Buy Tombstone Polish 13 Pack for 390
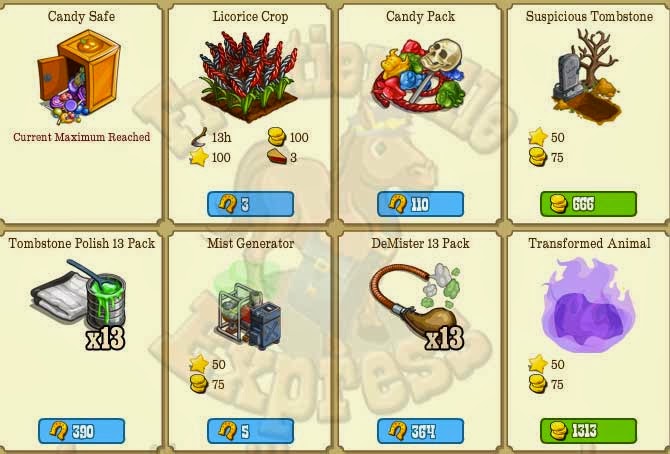 (82, 431)
